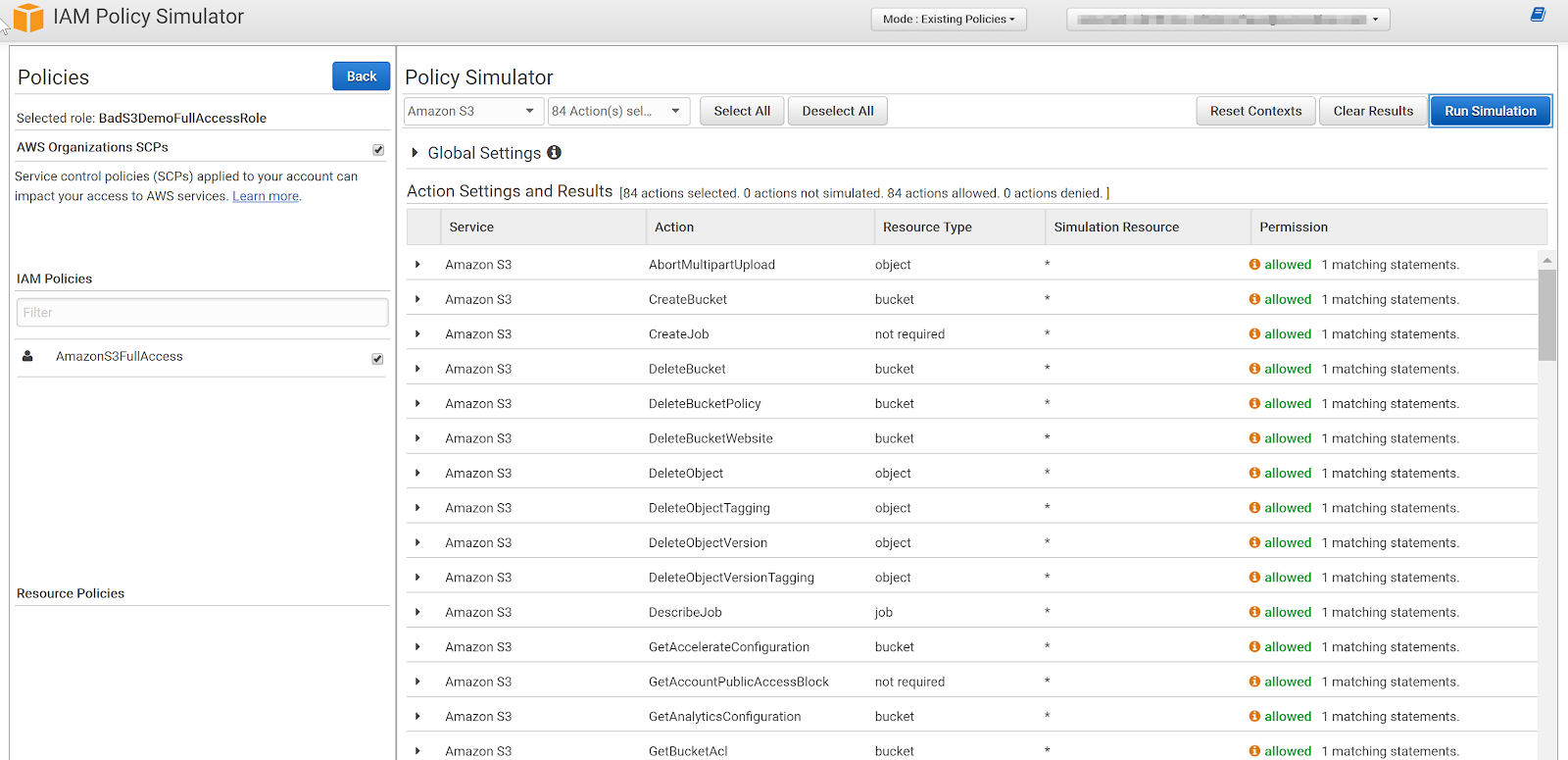Click the info icon for DeleteObject result
Screen dimensions: 1568x760
(1254, 473)
